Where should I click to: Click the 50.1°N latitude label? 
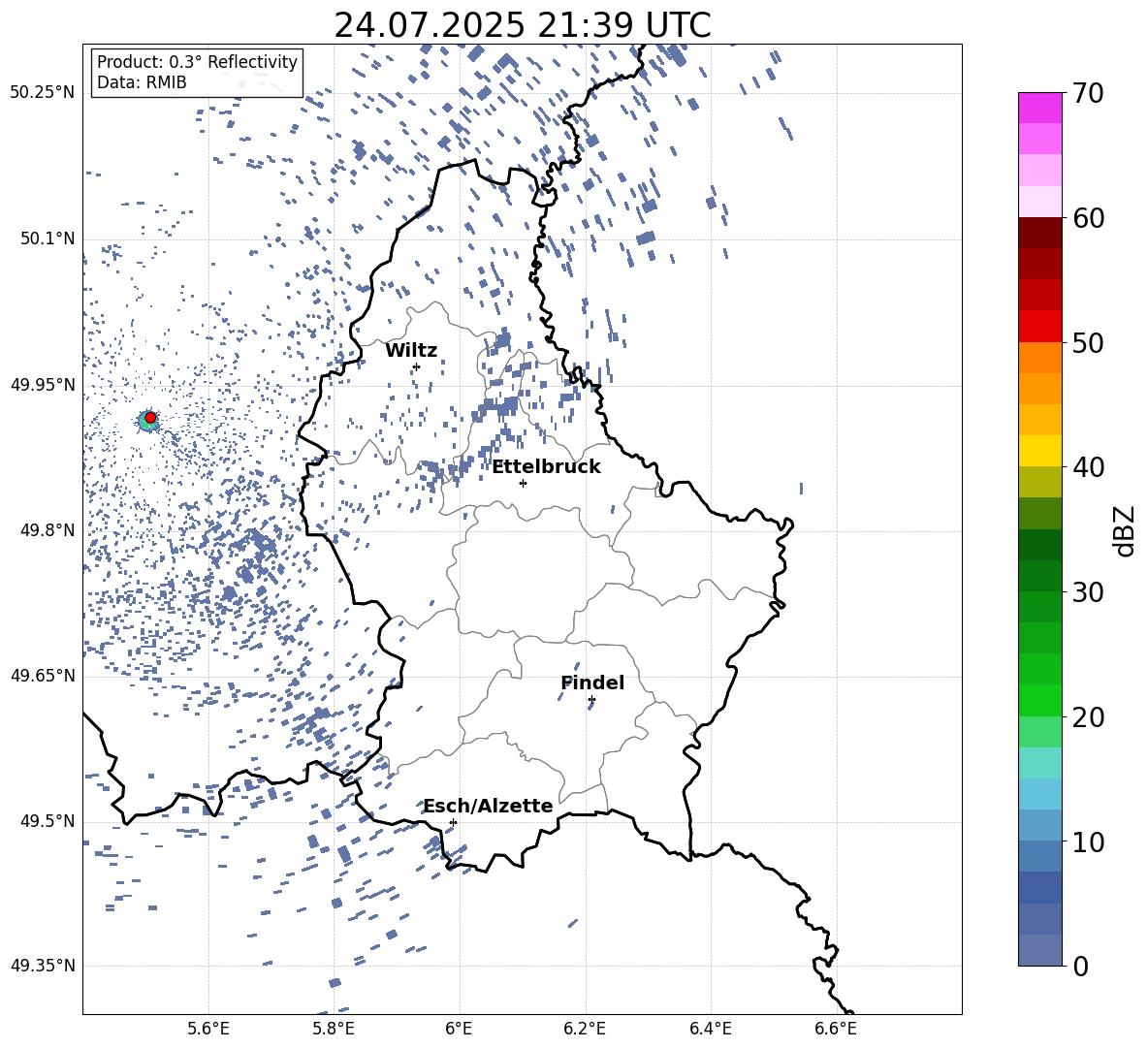[48, 238]
